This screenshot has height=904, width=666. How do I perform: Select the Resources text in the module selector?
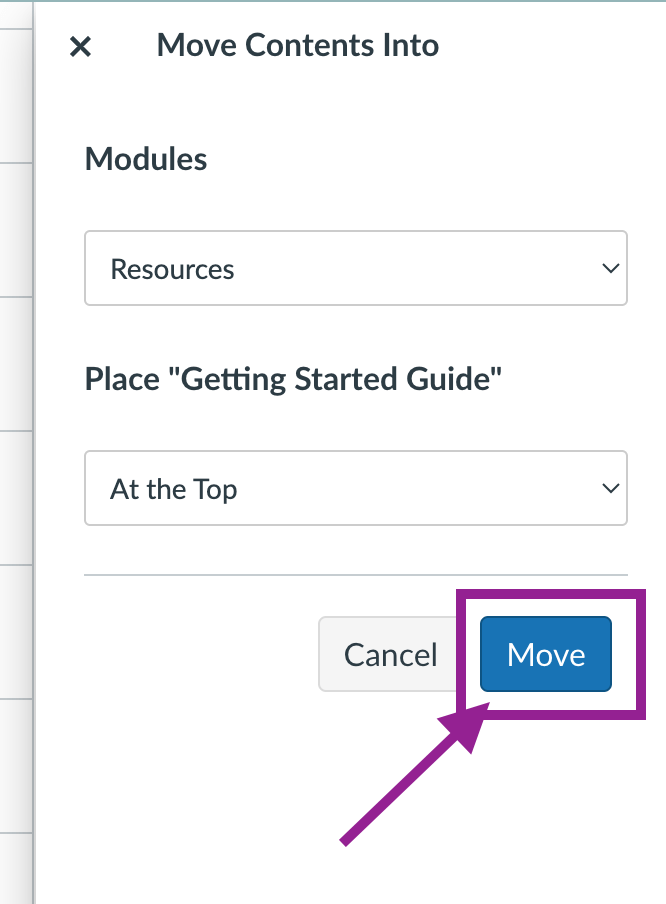(172, 269)
